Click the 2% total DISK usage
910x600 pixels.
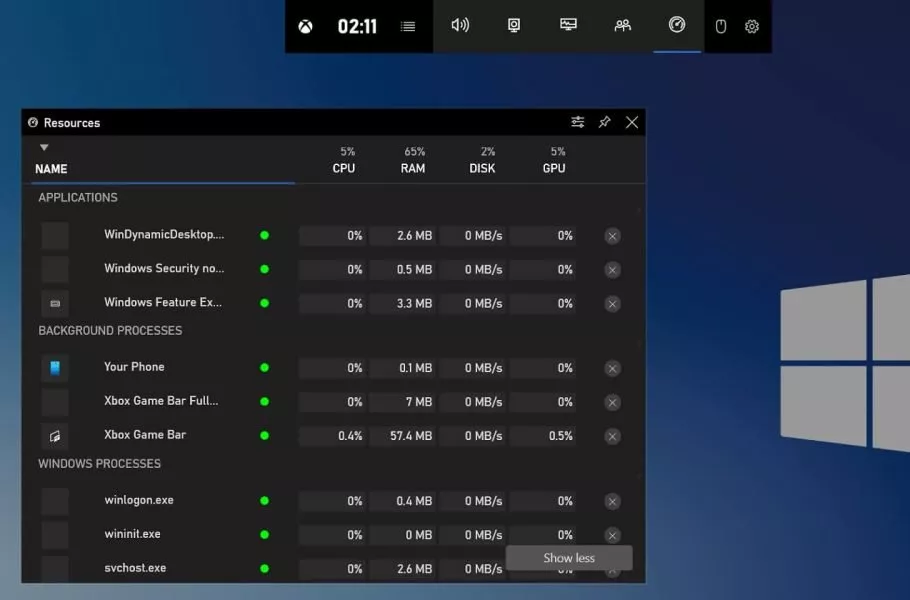tap(488, 151)
